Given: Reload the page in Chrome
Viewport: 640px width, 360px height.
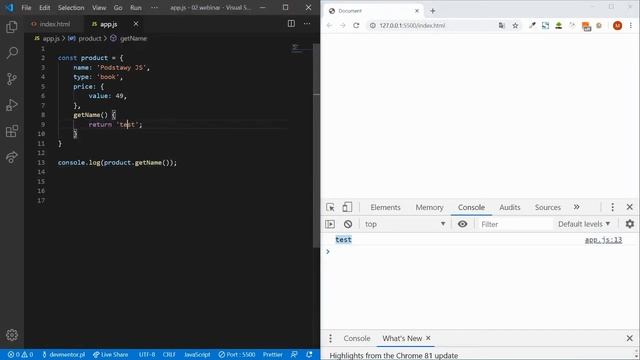Looking at the screenshot, I should click(356, 25).
